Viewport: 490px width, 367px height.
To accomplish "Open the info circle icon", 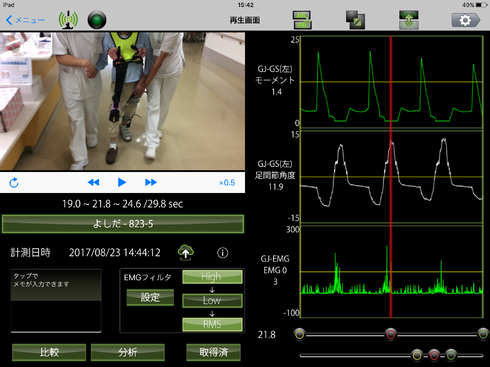I will tap(223, 253).
